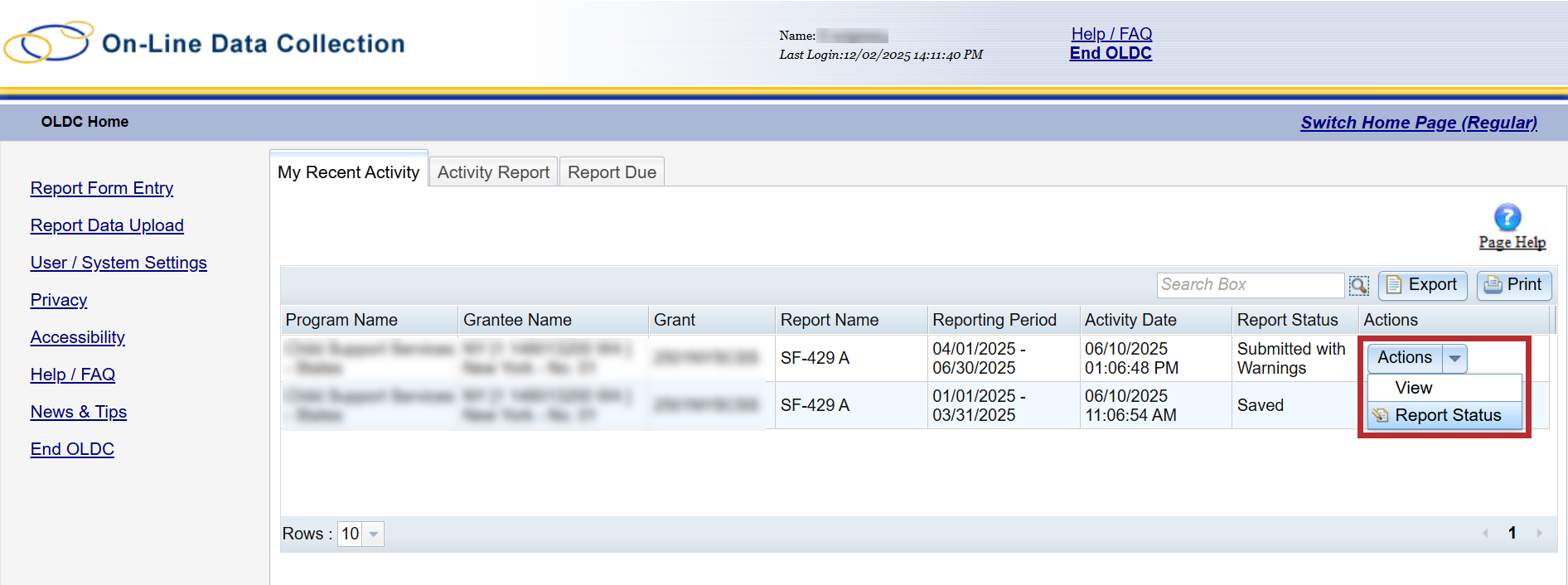This screenshot has height=585, width=1568.
Task: Type in the Search Box field
Action: click(x=1249, y=285)
